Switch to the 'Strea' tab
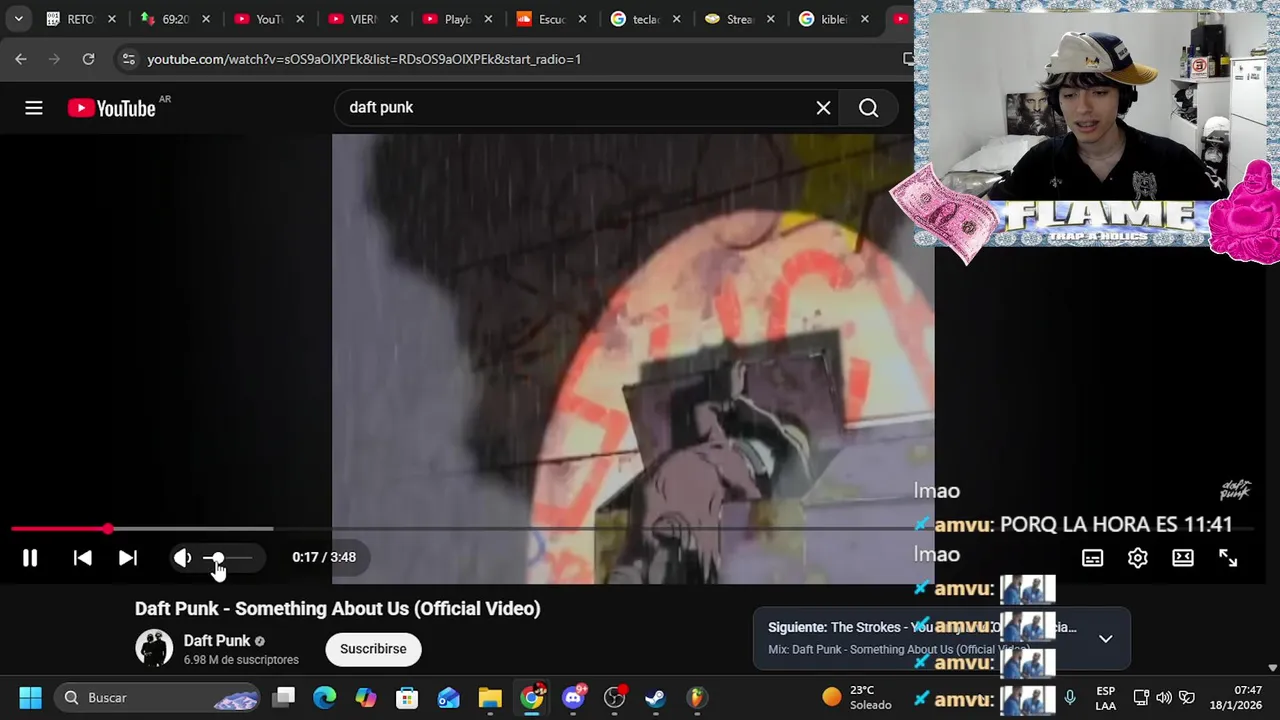This screenshot has width=1280, height=720. click(x=740, y=19)
